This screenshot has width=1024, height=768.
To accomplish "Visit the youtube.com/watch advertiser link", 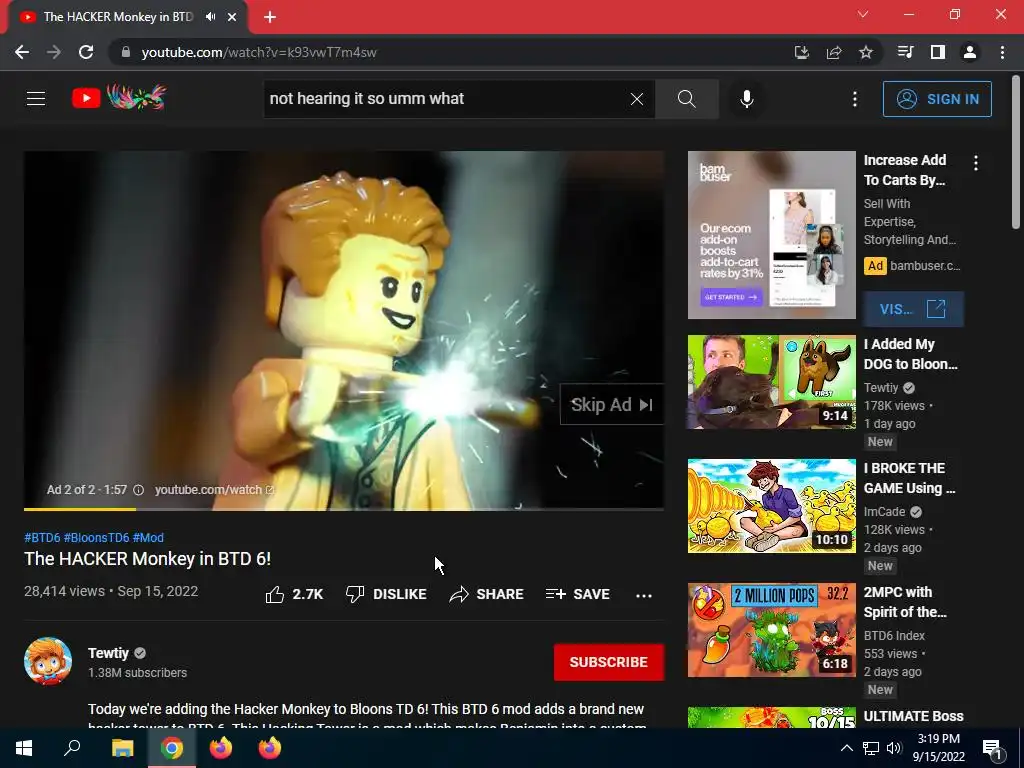I will [x=214, y=490].
